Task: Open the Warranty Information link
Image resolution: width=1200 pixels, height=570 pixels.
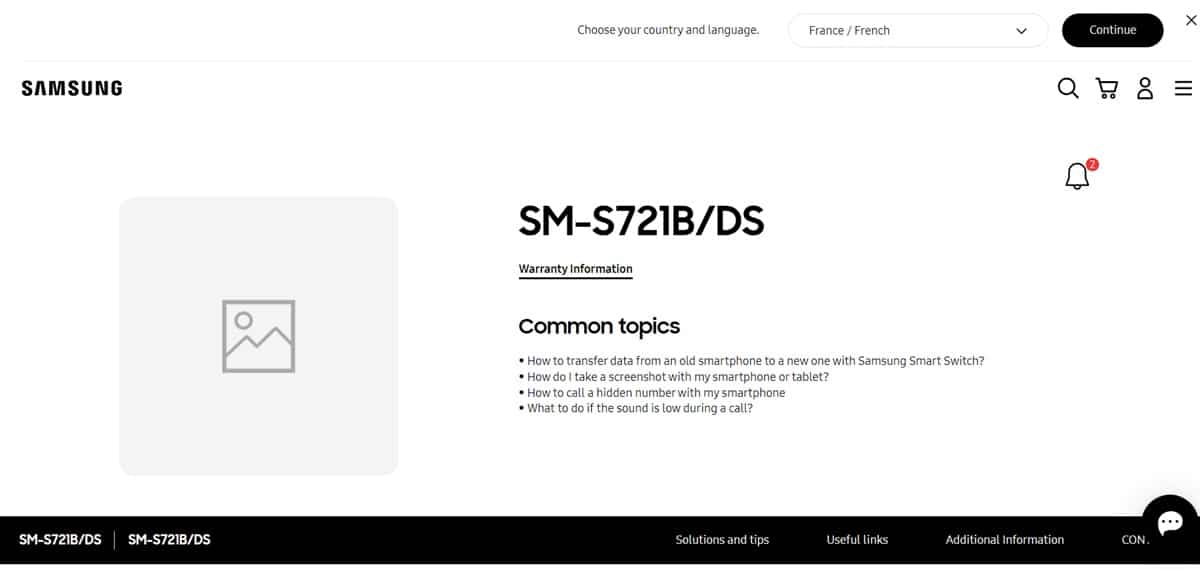Action: (575, 269)
